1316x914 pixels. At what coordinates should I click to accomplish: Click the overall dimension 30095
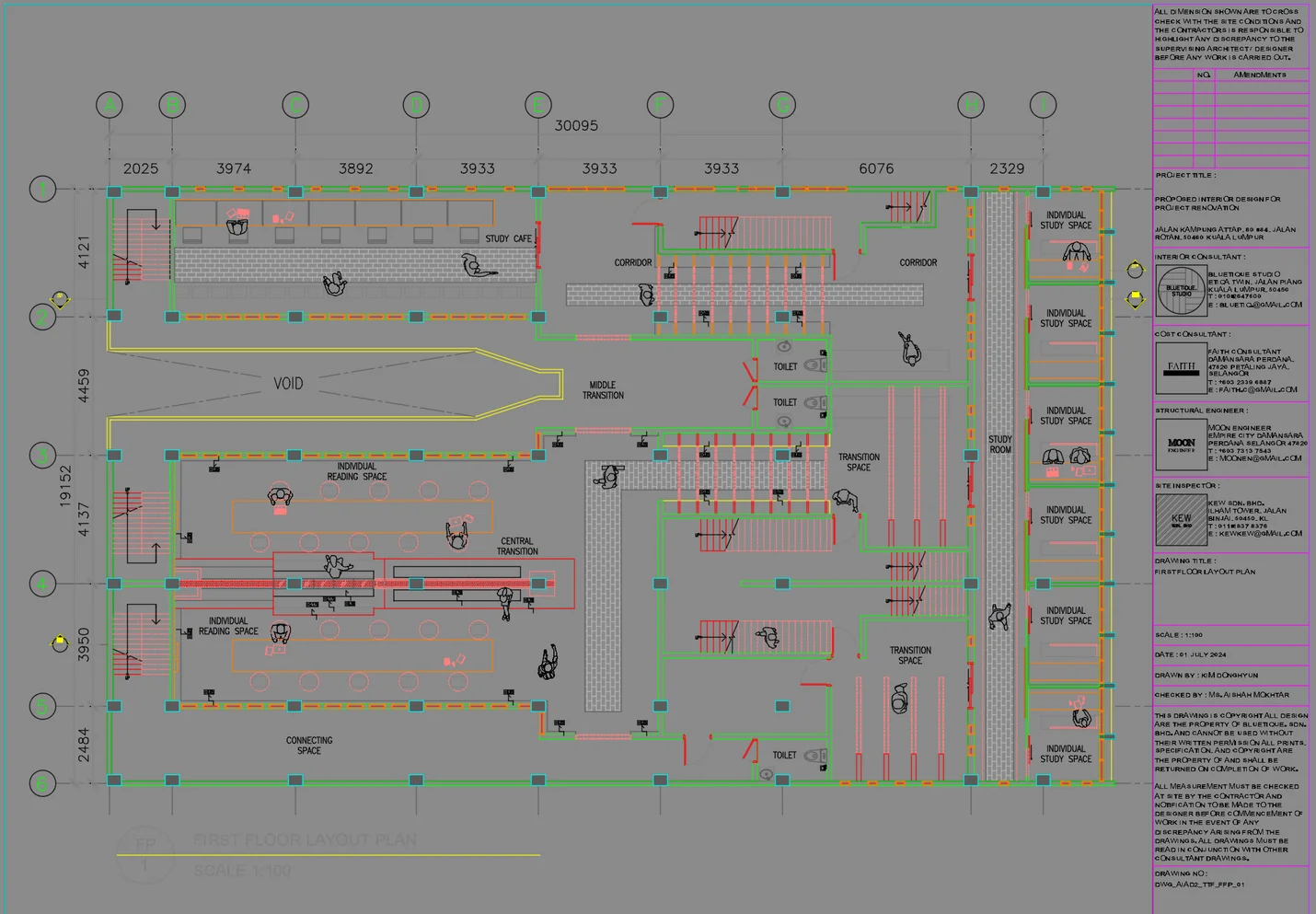pyautogui.click(x=576, y=125)
